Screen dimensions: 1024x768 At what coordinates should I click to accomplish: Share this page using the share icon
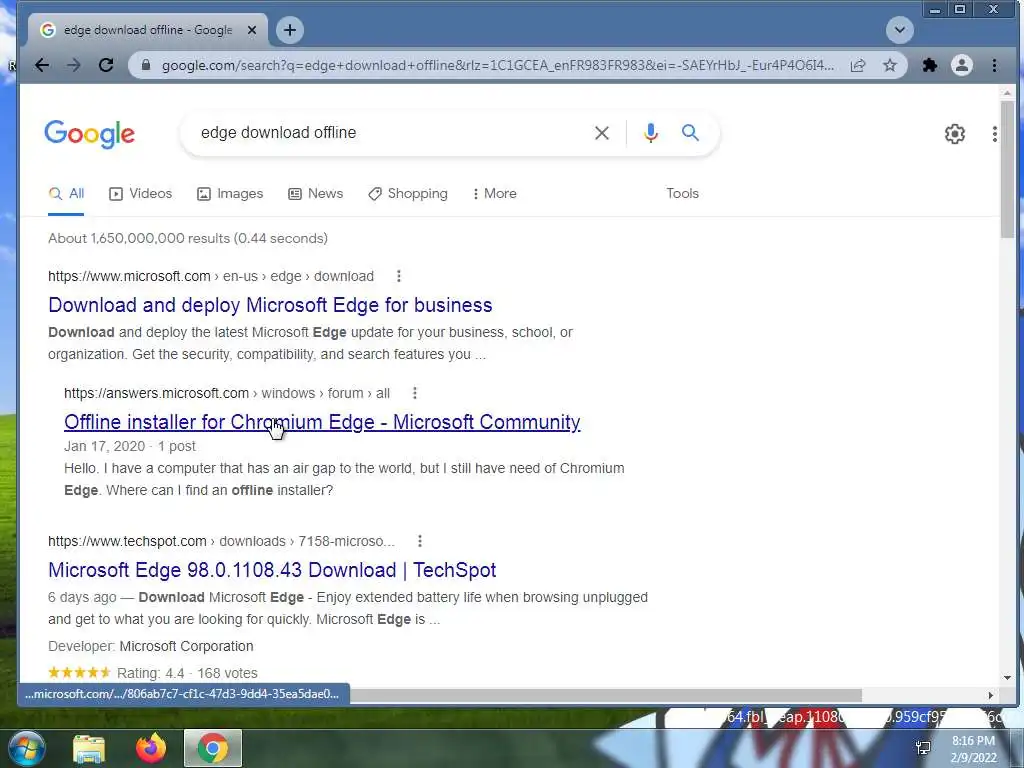[858, 65]
